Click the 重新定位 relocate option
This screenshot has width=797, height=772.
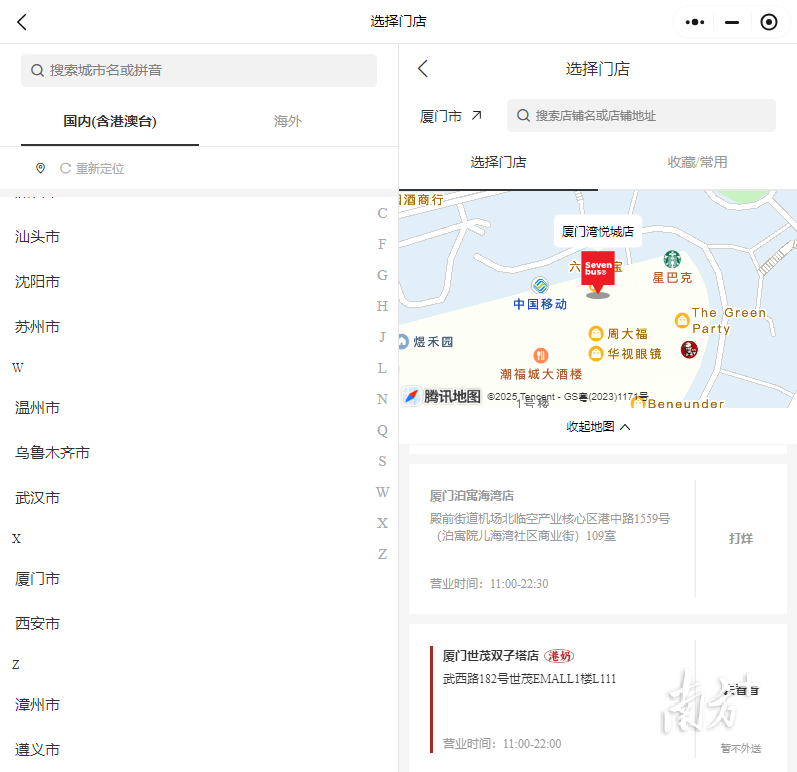[92, 169]
